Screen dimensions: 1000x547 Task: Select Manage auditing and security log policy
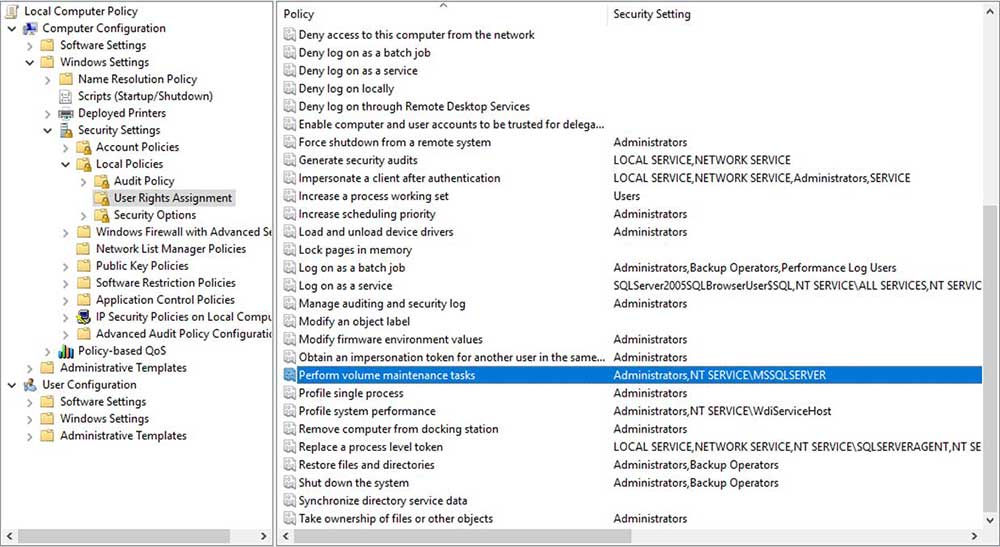382,303
